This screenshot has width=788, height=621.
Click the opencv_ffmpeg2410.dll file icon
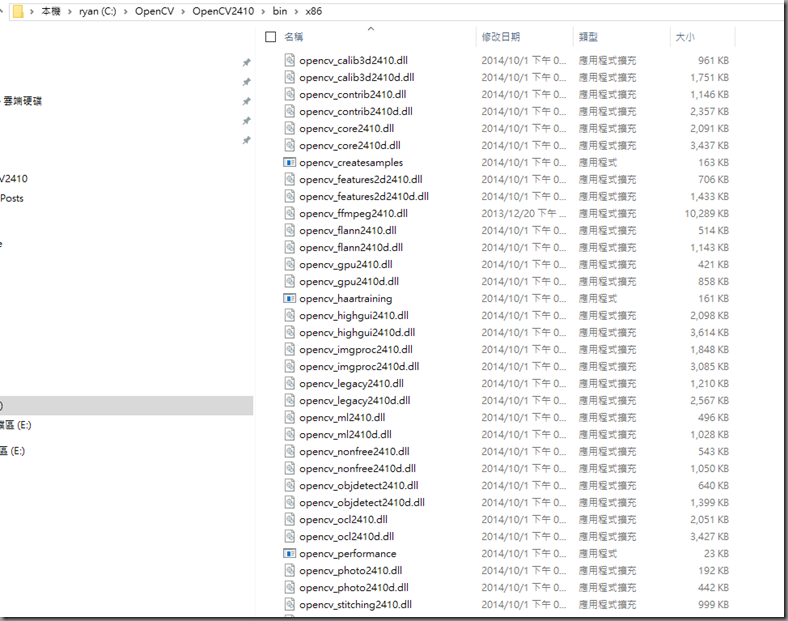click(x=289, y=214)
